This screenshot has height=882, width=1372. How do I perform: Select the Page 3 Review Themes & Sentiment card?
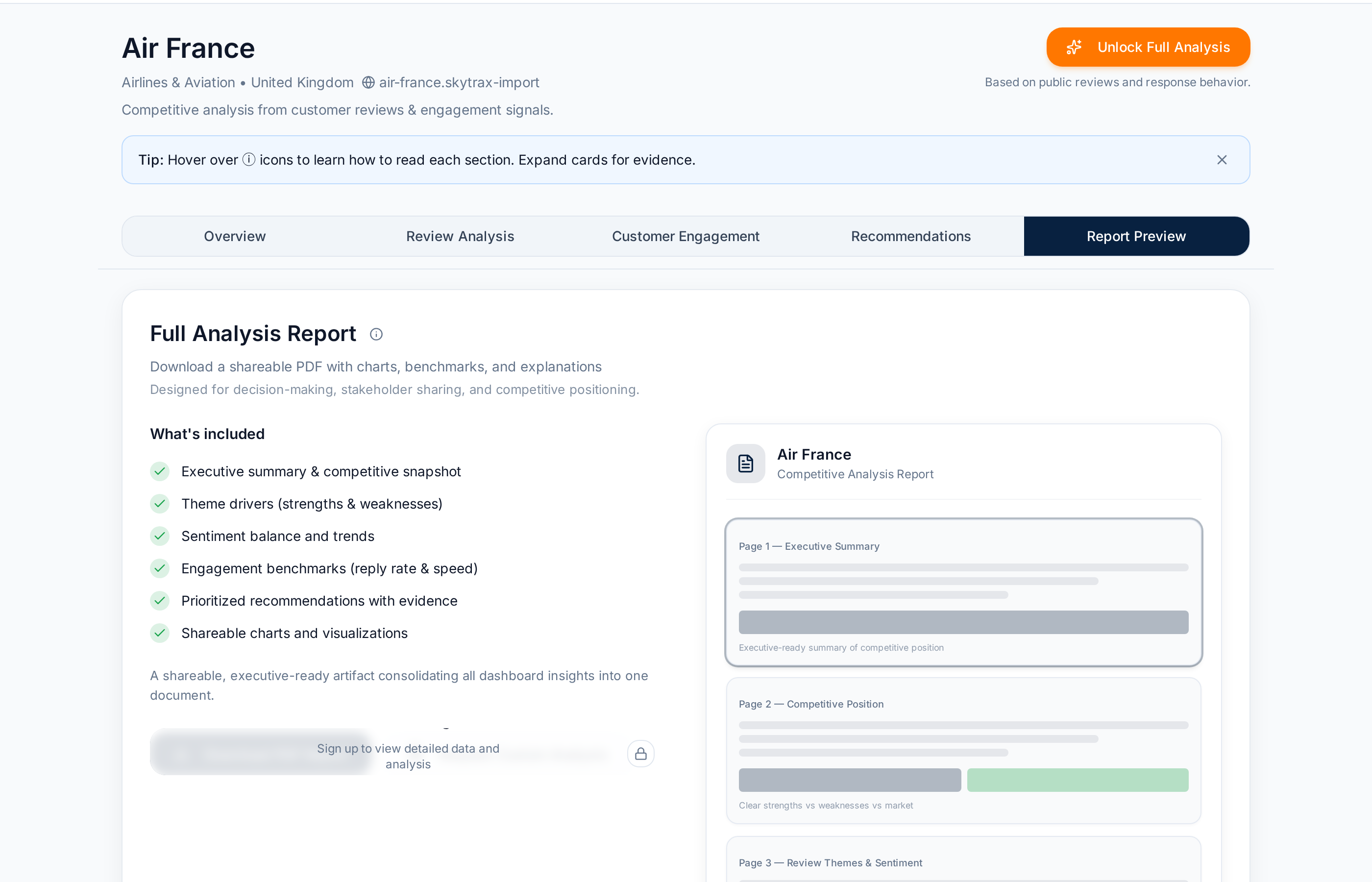[963, 859]
